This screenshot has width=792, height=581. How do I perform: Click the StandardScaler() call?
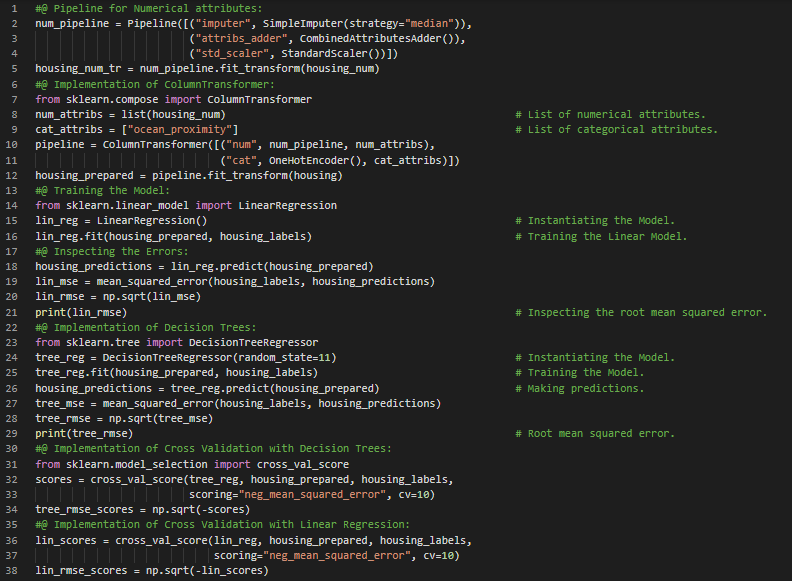point(339,53)
